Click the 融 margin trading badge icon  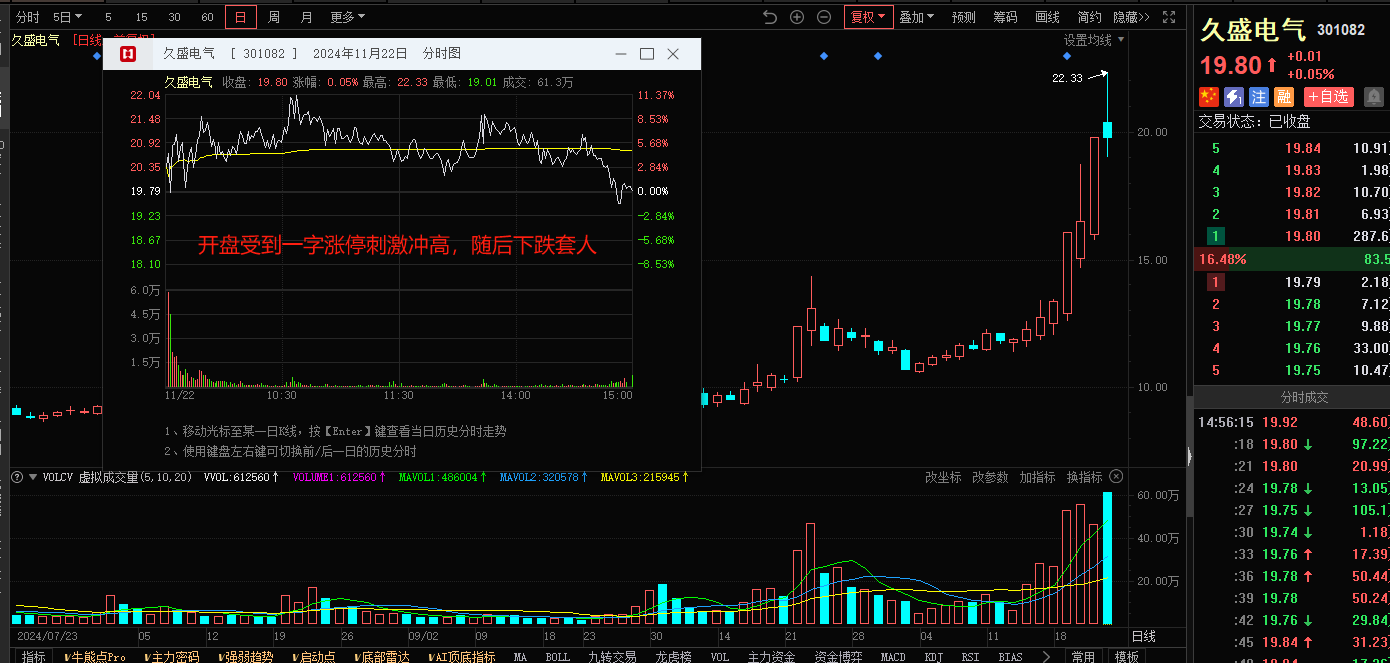(1284, 96)
